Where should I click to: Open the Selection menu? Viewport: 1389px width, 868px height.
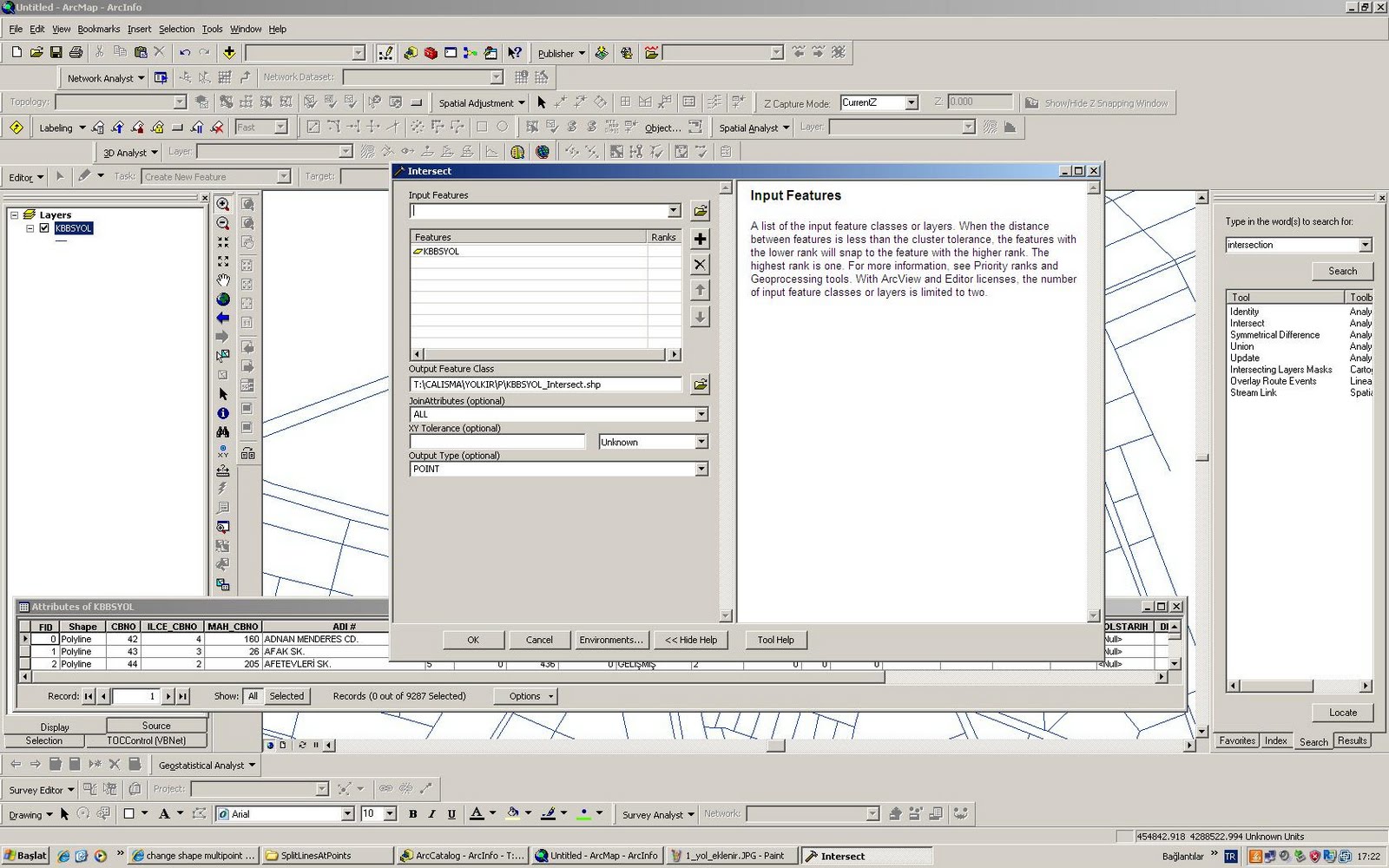[x=176, y=29]
